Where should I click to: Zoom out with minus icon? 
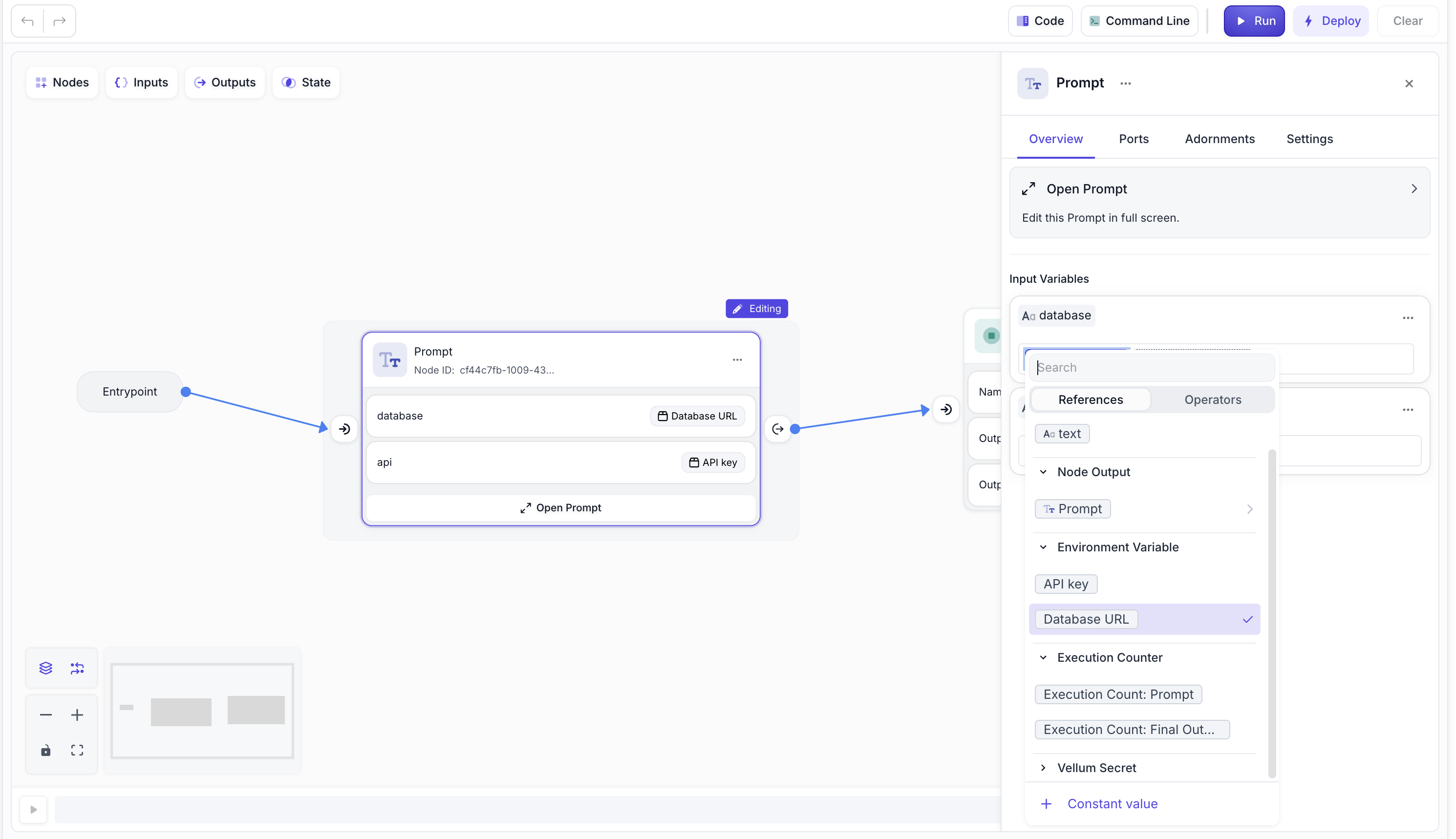[45, 715]
